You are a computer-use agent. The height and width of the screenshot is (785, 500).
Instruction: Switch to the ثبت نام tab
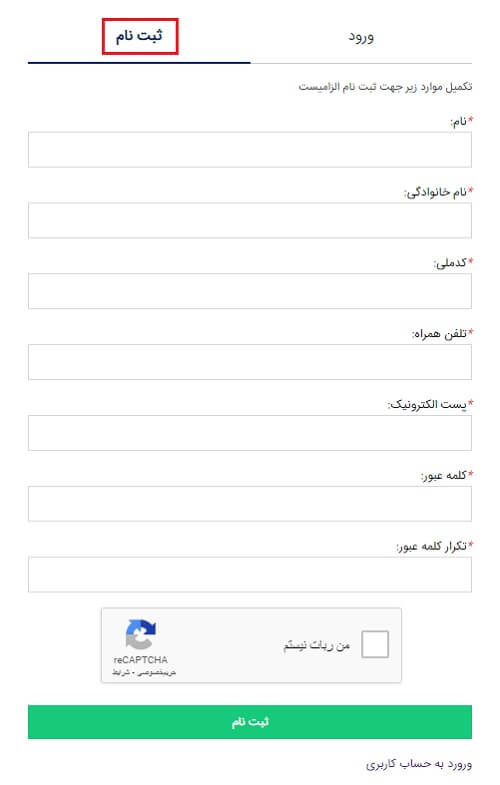pyautogui.click(x=139, y=37)
